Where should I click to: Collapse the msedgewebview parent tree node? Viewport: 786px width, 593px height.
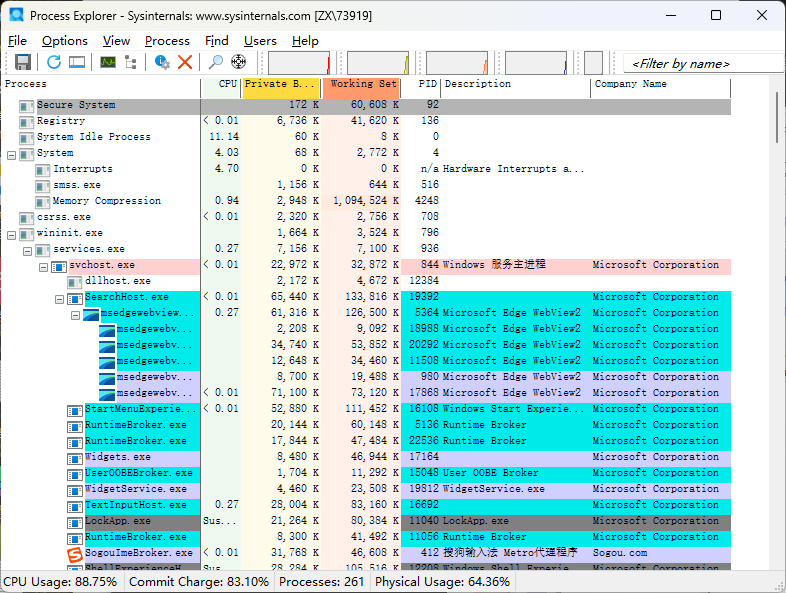point(75,315)
